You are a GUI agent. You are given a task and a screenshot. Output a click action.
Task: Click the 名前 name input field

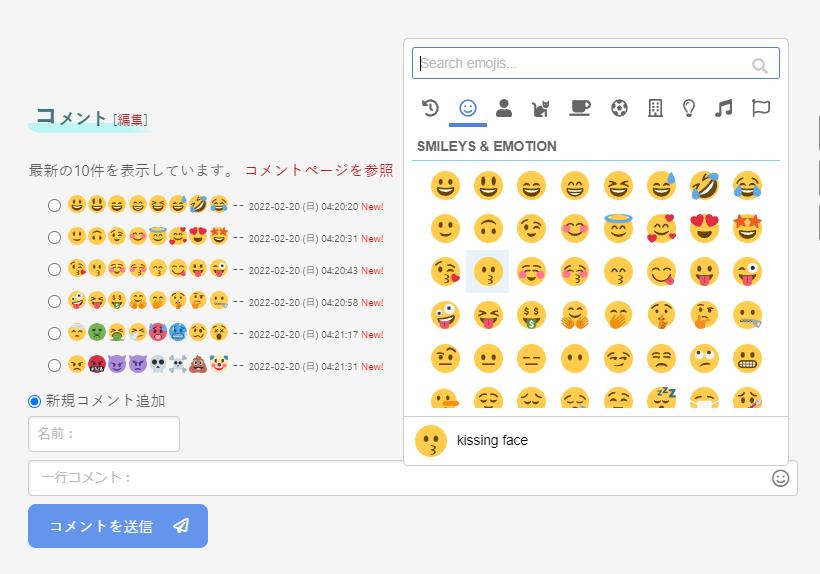click(104, 434)
